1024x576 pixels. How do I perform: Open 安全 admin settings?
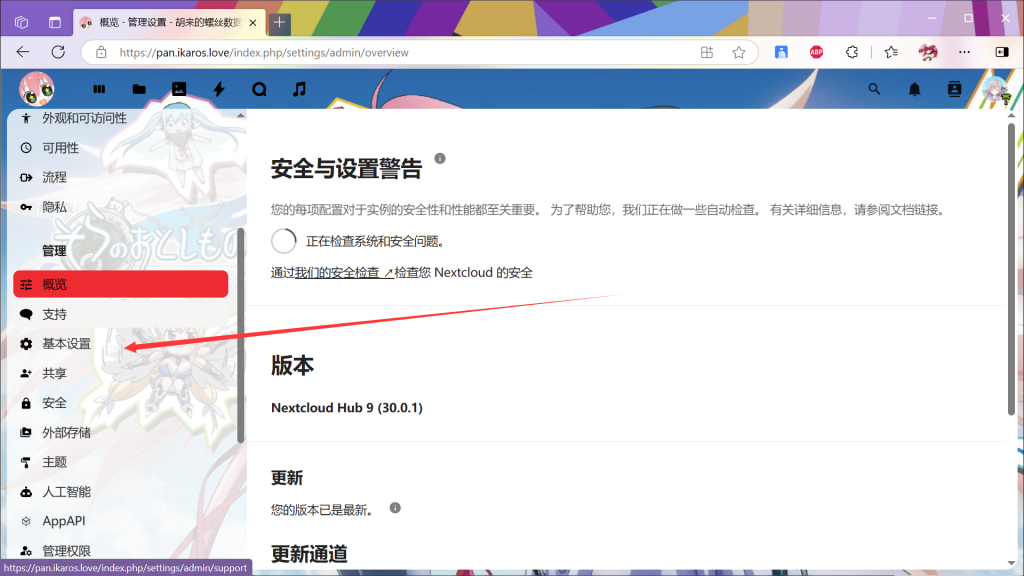click(121, 403)
